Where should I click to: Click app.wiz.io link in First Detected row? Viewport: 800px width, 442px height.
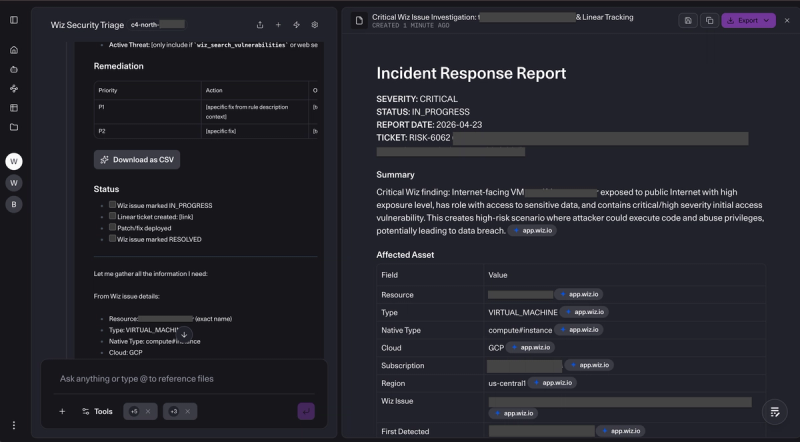tap(620, 431)
